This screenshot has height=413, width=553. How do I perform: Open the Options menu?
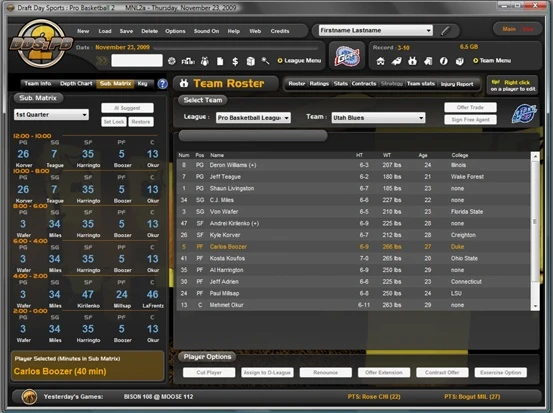tap(175, 31)
